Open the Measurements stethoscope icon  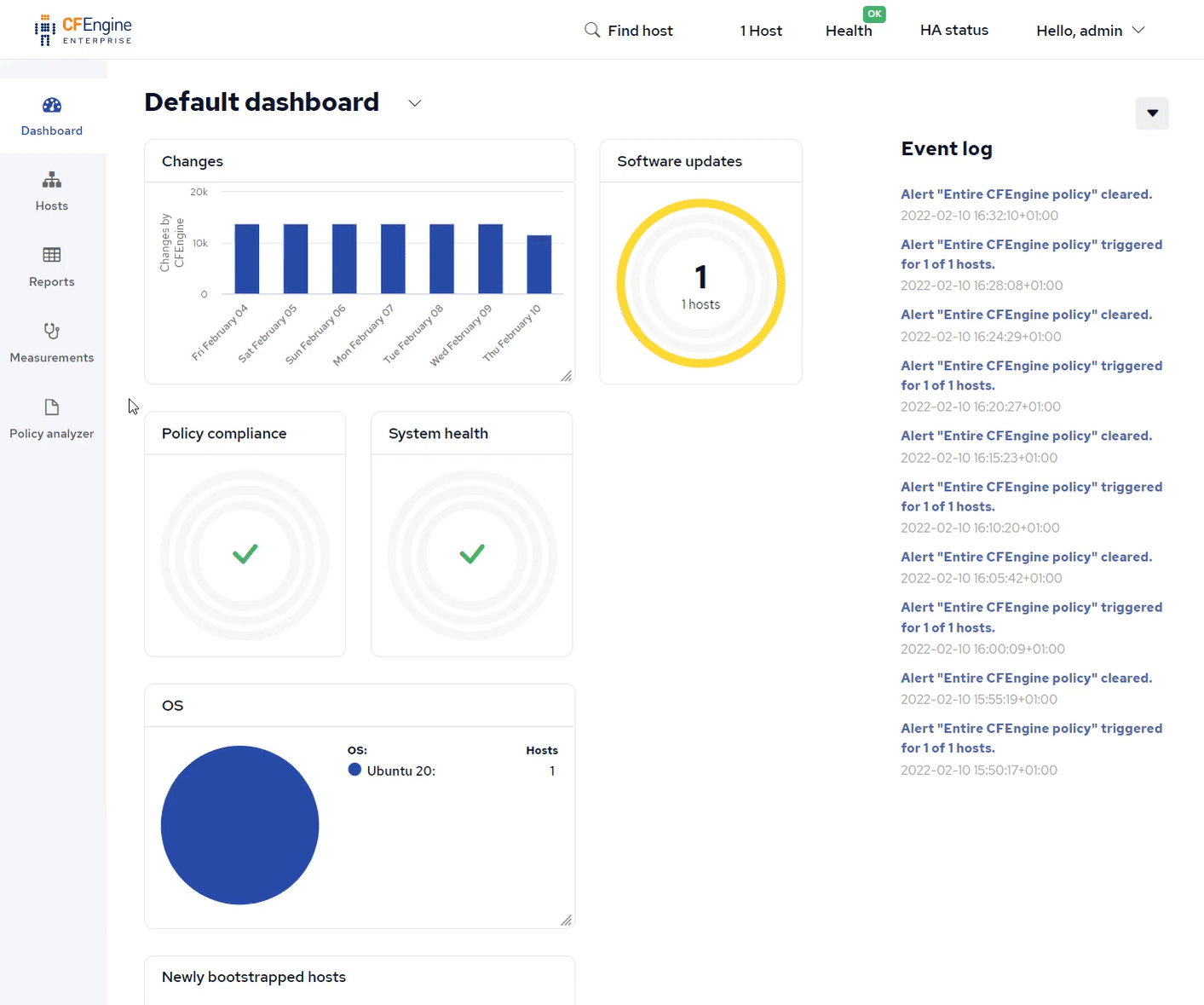coord(52,331)
